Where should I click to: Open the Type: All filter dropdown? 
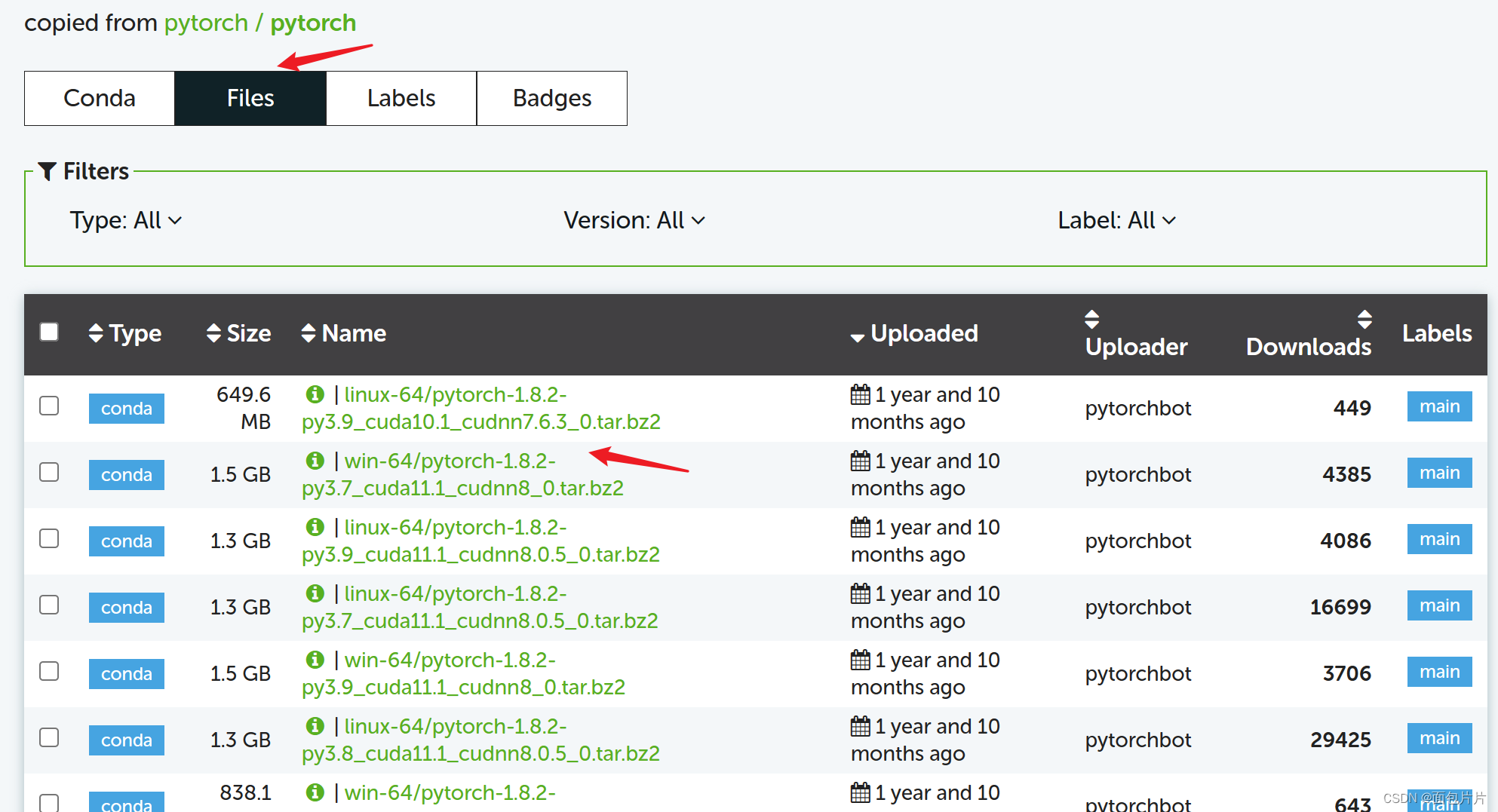[x=126, y=220]
